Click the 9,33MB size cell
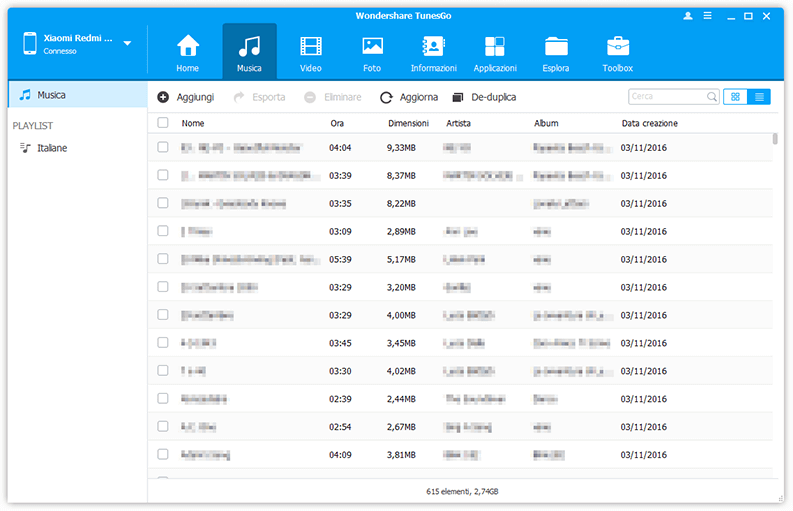 pos(402,148)
